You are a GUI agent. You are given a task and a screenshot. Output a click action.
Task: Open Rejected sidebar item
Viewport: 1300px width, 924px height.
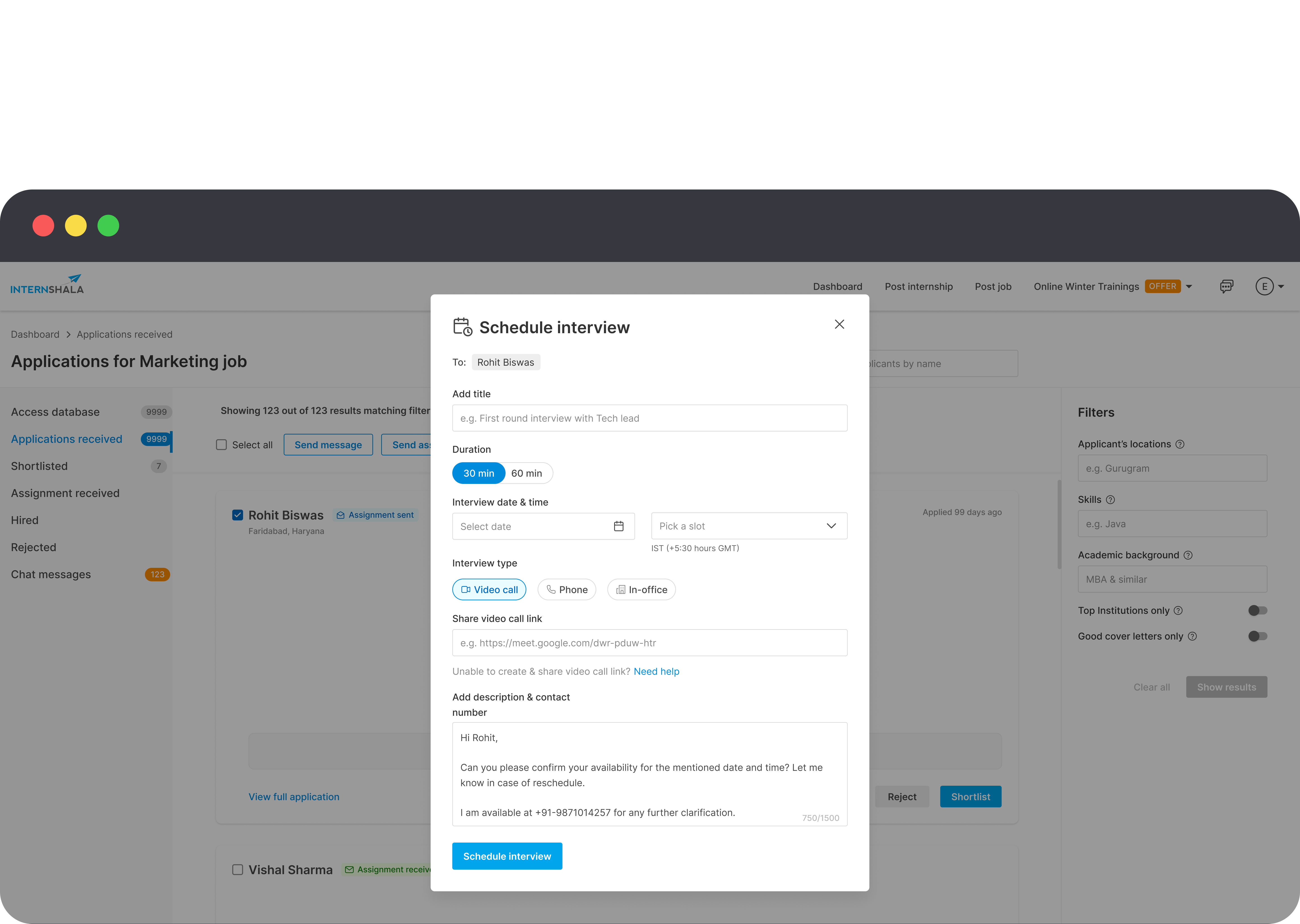pos(34,547)
